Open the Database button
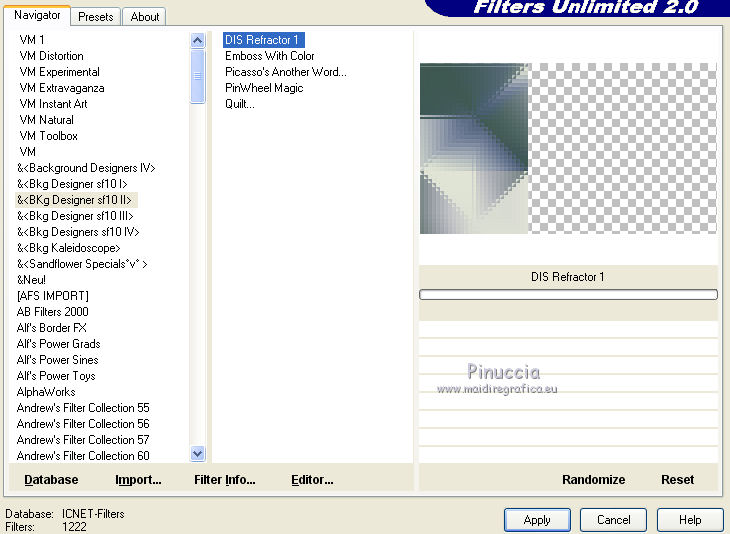This screenshot has width=730, height=534. point(51,480)
